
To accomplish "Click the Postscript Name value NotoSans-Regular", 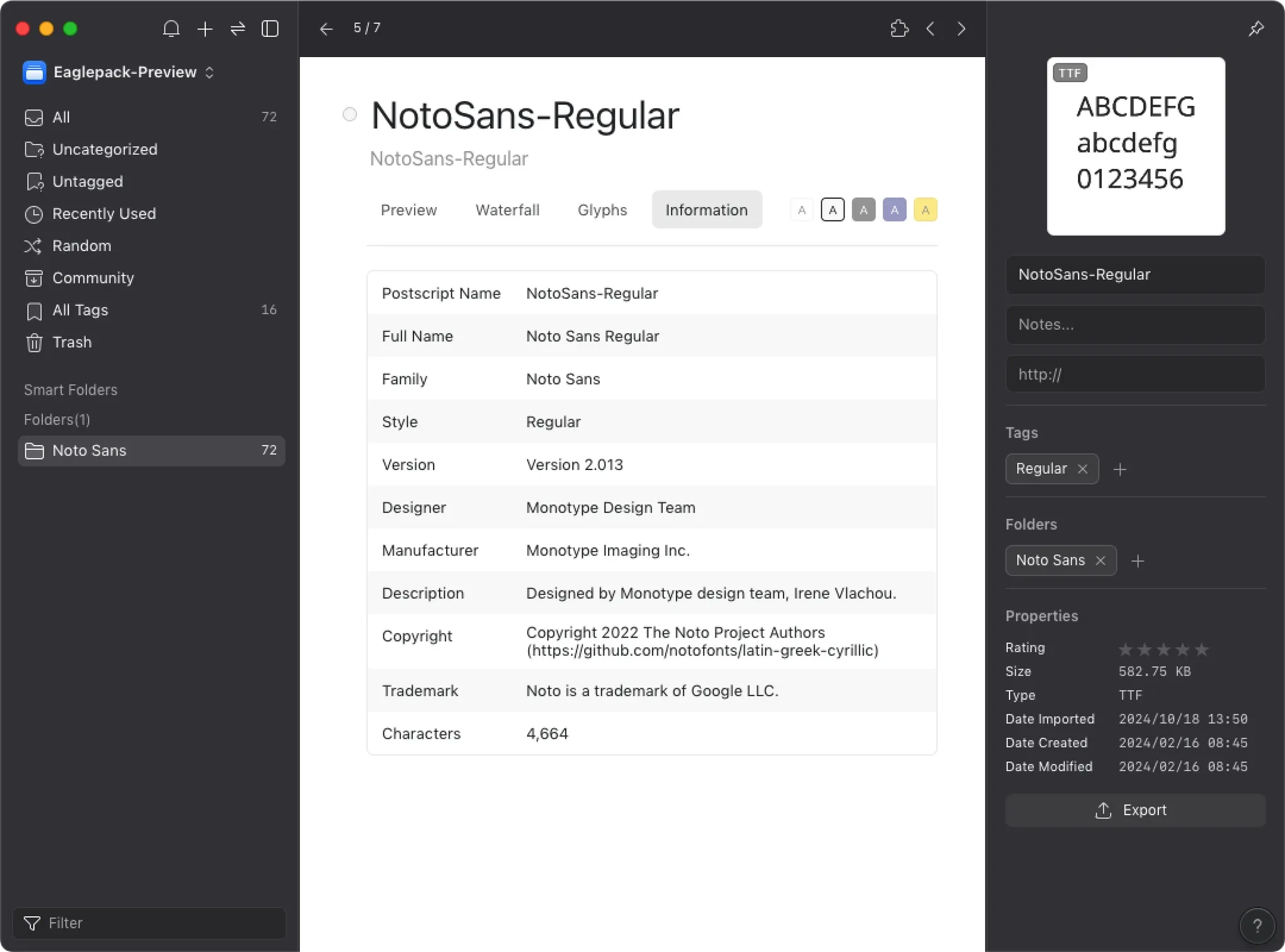I will pyautogui.click(x=592, y=293).
